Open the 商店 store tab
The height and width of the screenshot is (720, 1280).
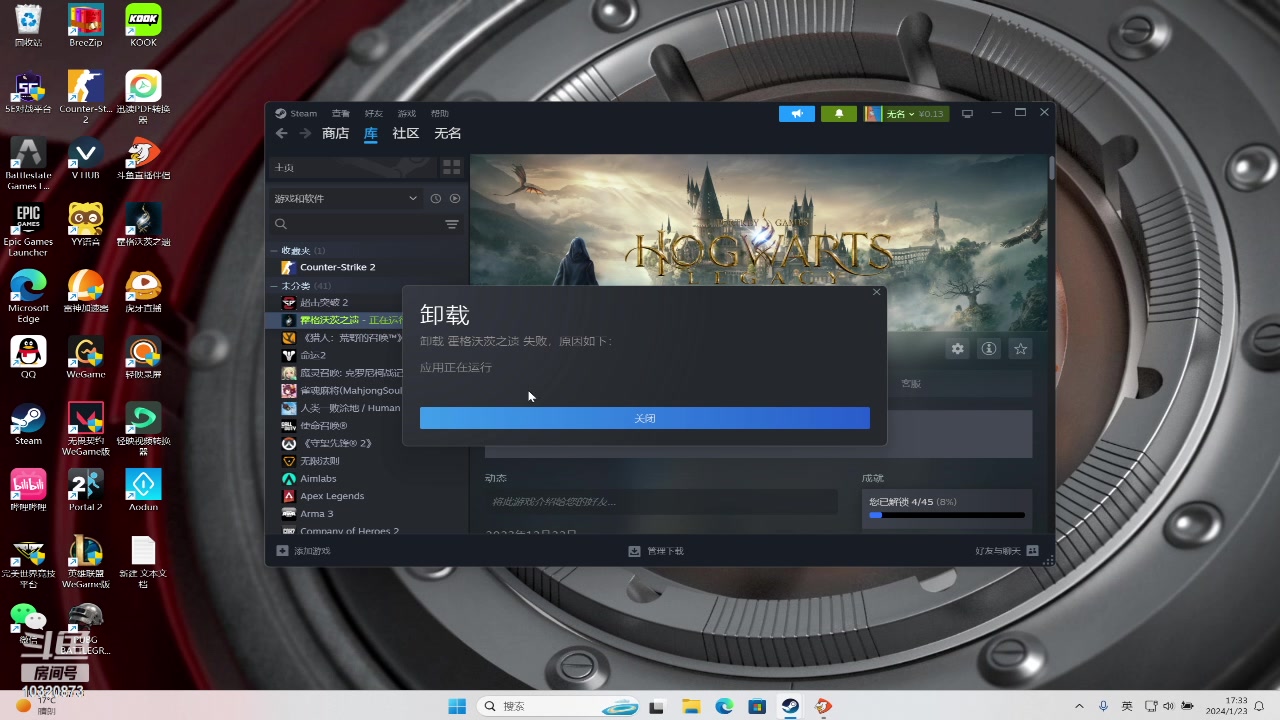click(335, 134)
